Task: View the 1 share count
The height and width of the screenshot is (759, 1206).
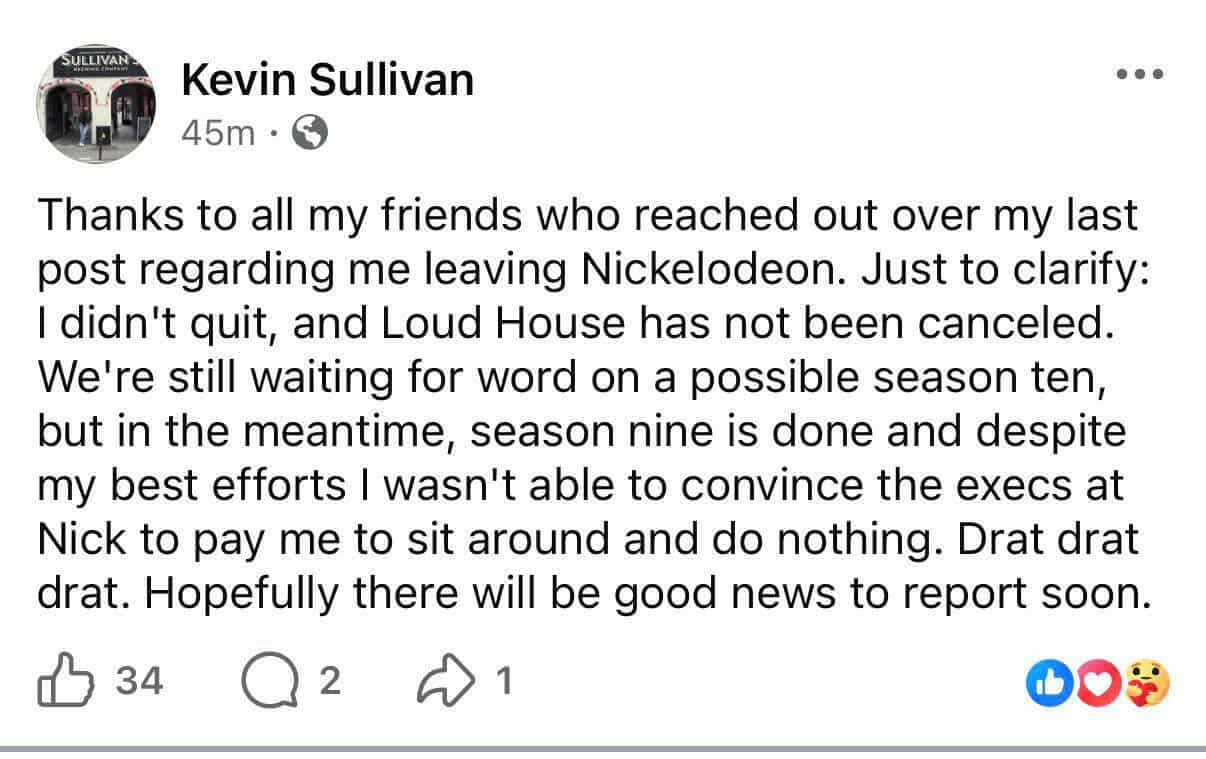Action: tap(505, 682)
